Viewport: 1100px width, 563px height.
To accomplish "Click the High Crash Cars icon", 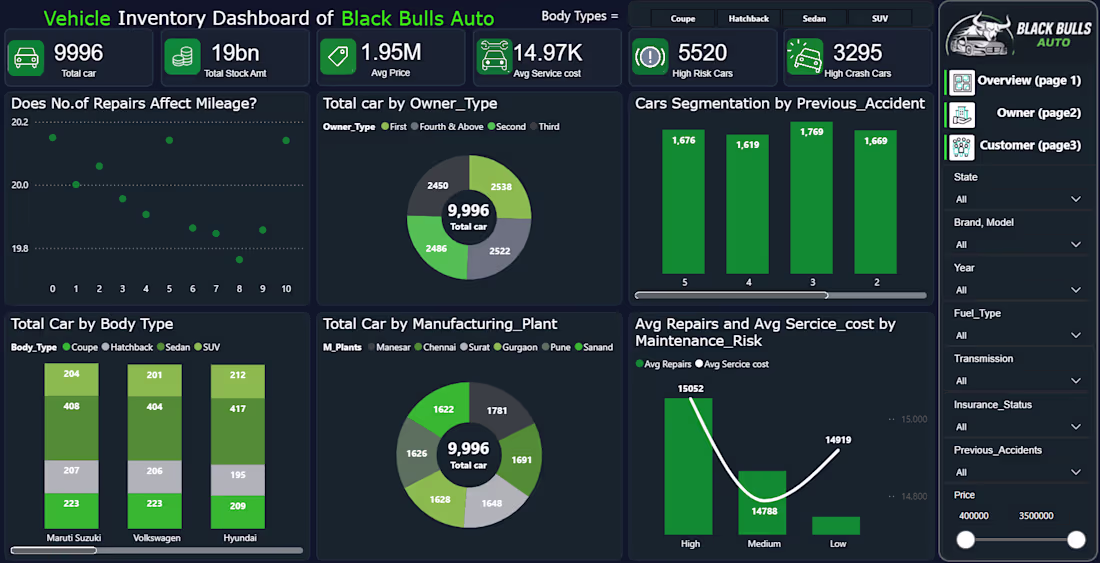I will coord(805,57).
